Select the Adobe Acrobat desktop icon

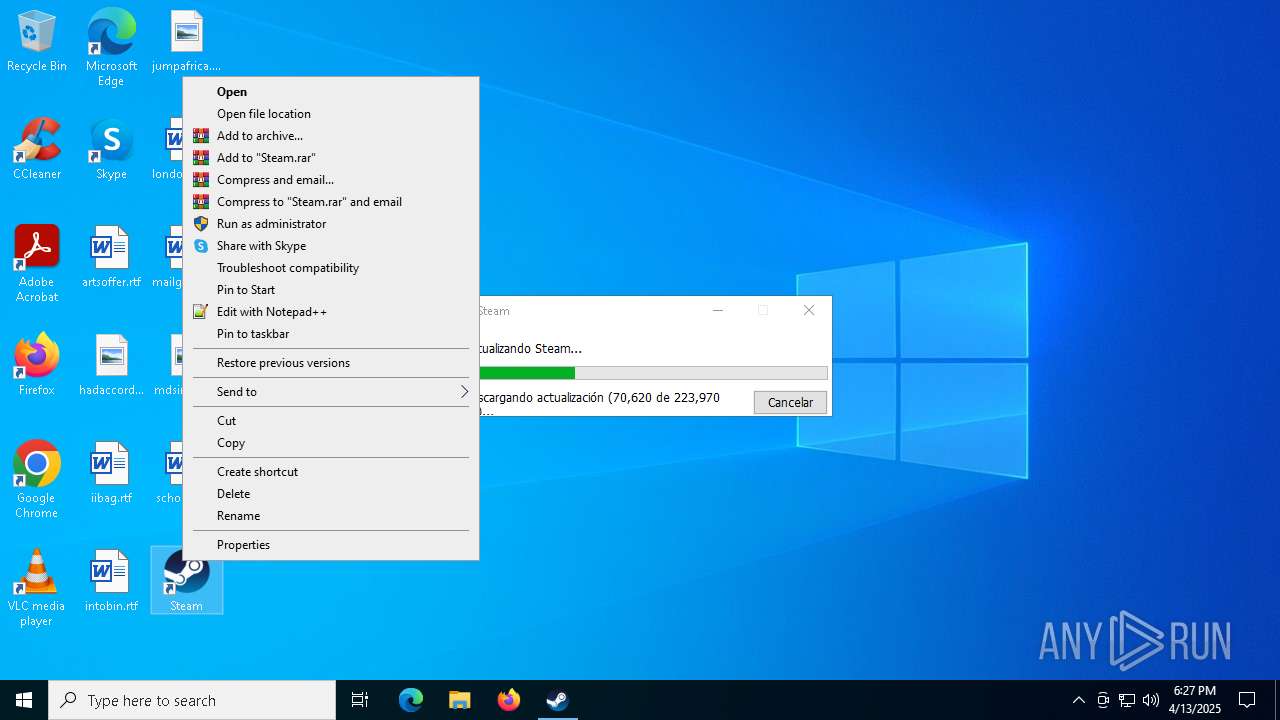pyautogui.click(x=37, y=264)
